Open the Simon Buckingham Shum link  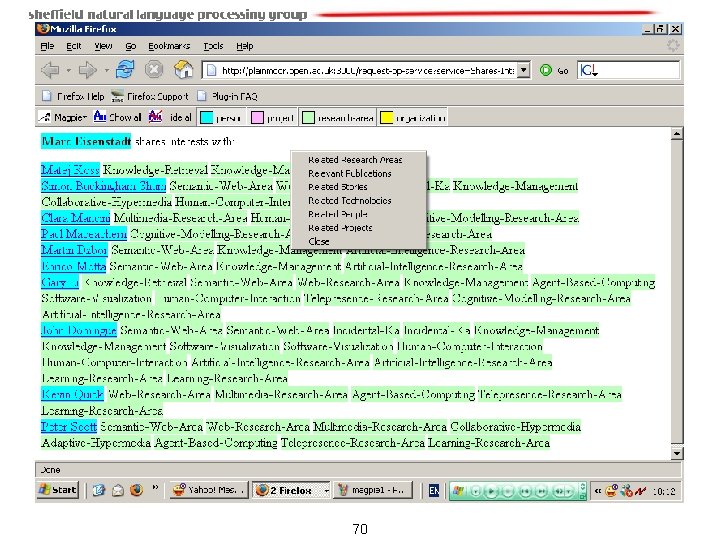[103, 186]
